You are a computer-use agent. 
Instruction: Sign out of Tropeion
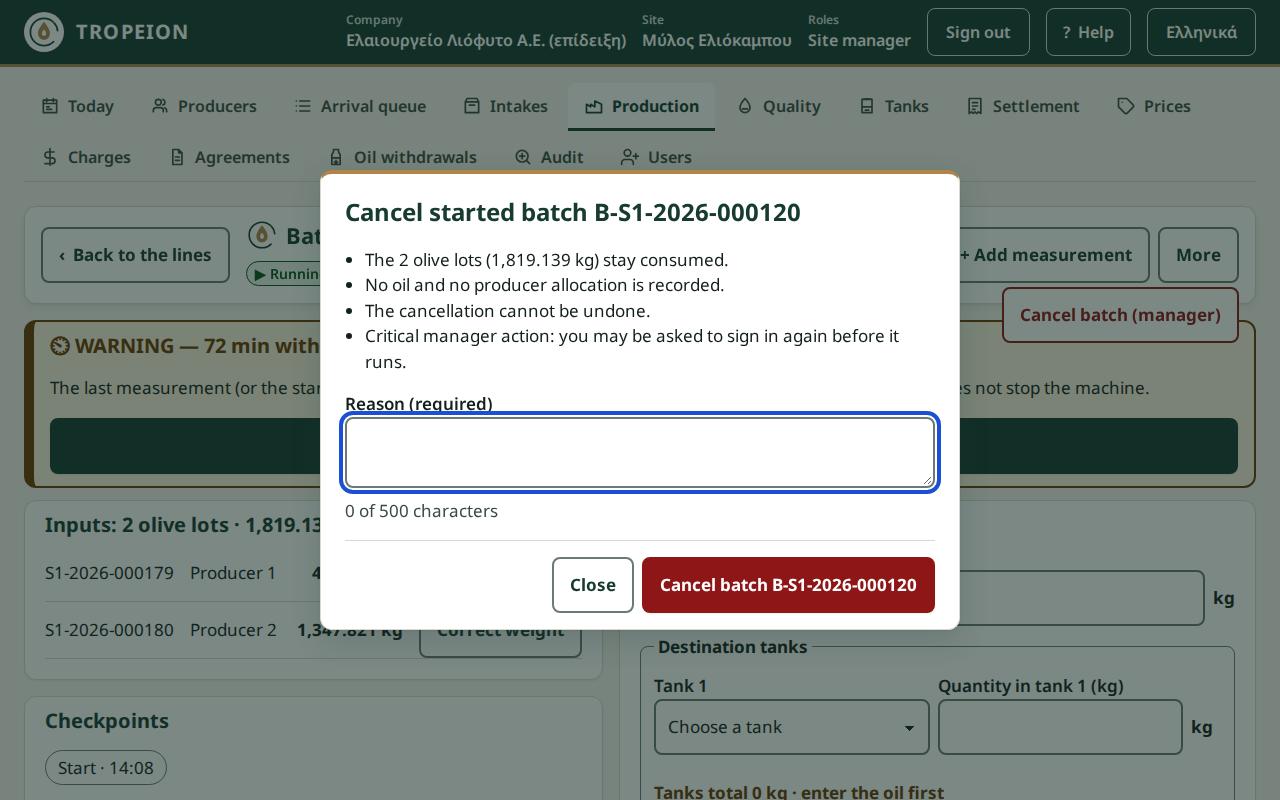[x=978, y=32]
